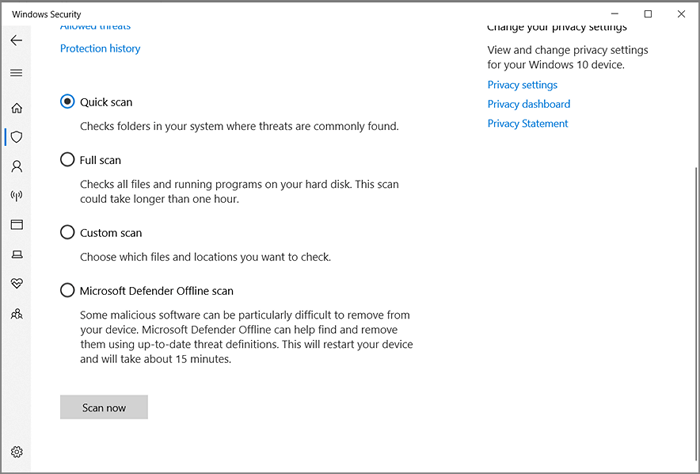Viewport: 700px width, 474px height.
Task: Open Account protection person icon
Action: click(16, 166)
